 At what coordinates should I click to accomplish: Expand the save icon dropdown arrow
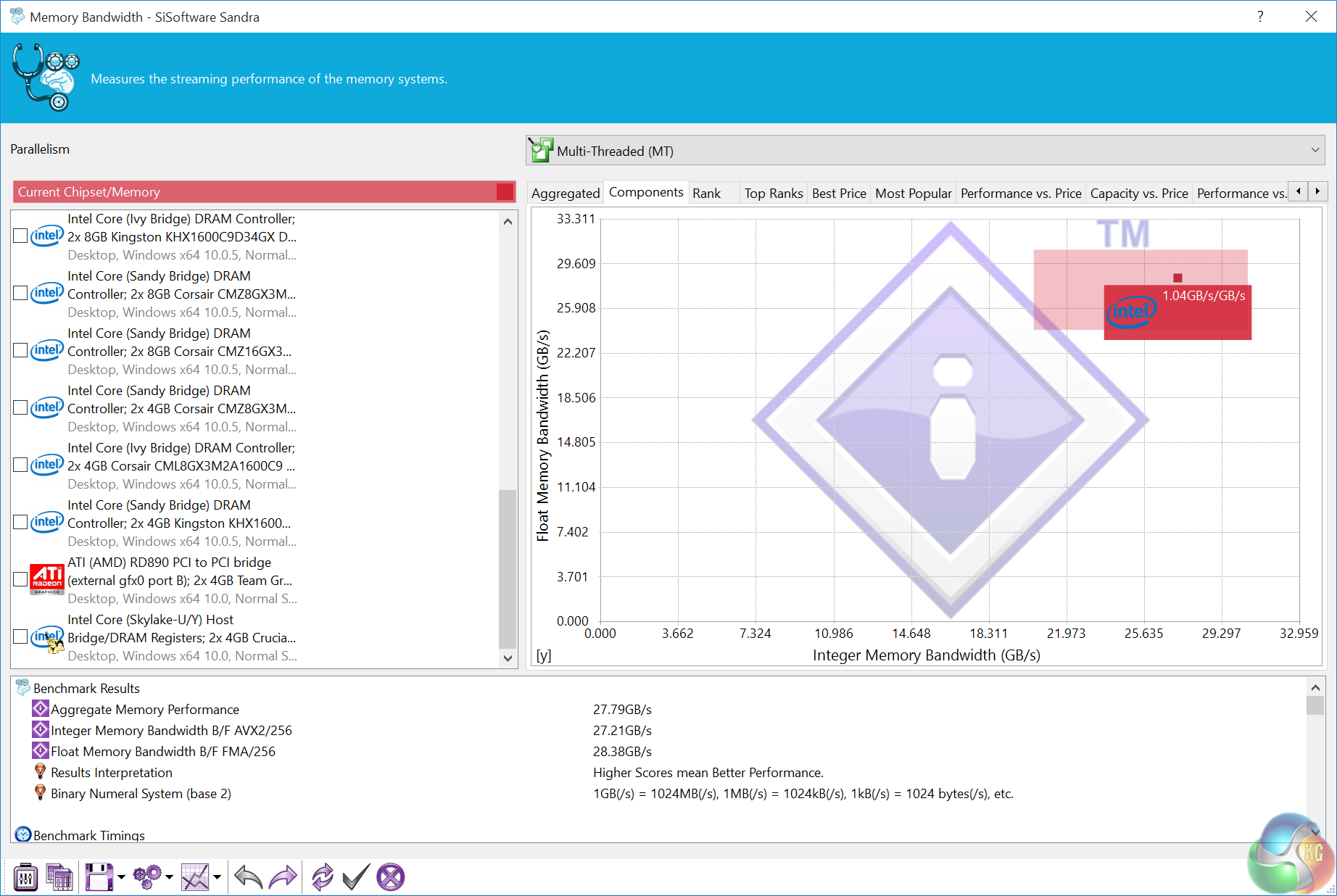[121, 878]
